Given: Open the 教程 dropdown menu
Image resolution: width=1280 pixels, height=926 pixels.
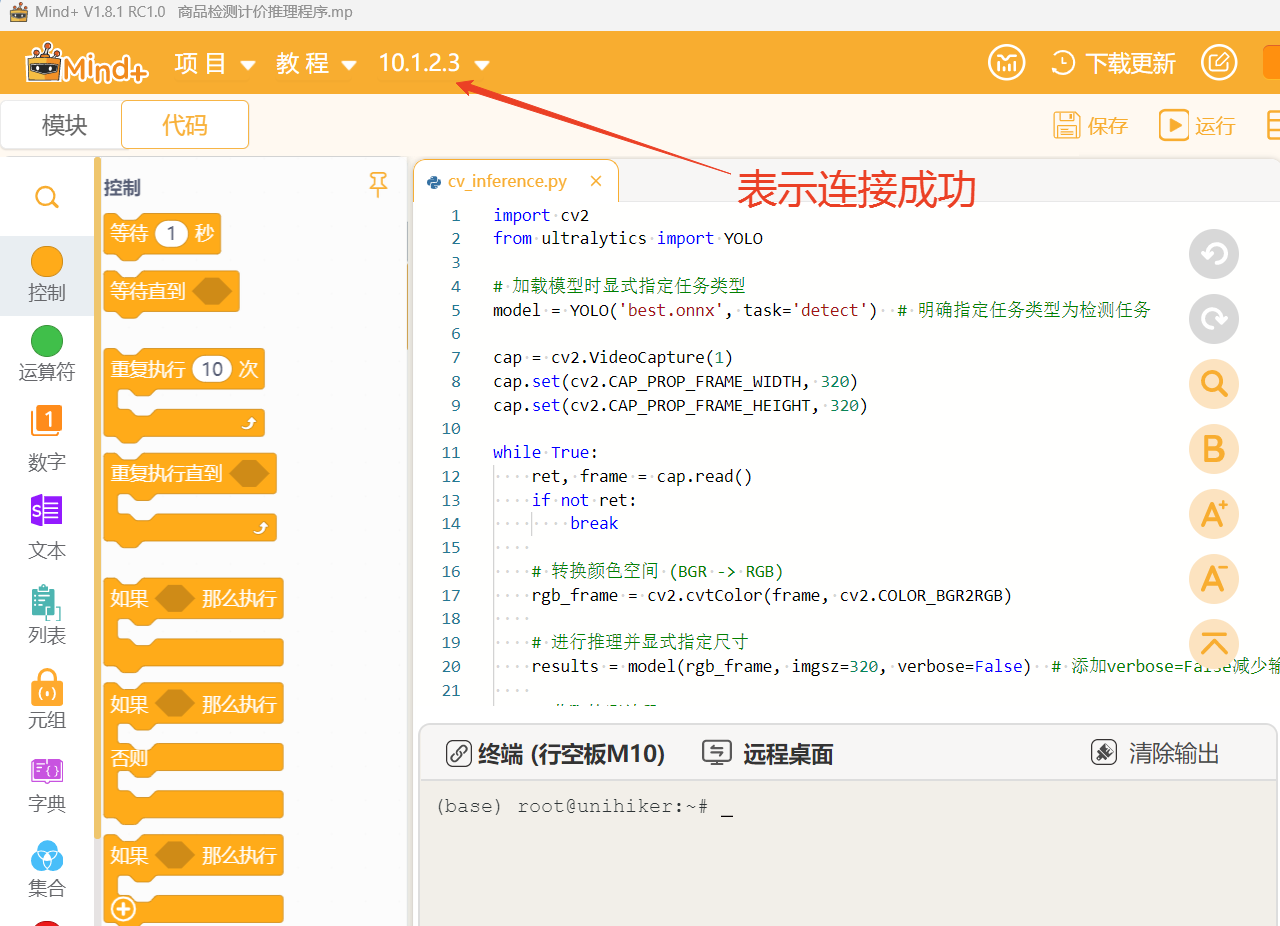Looking at the screenshot, I should pos(316,63).
